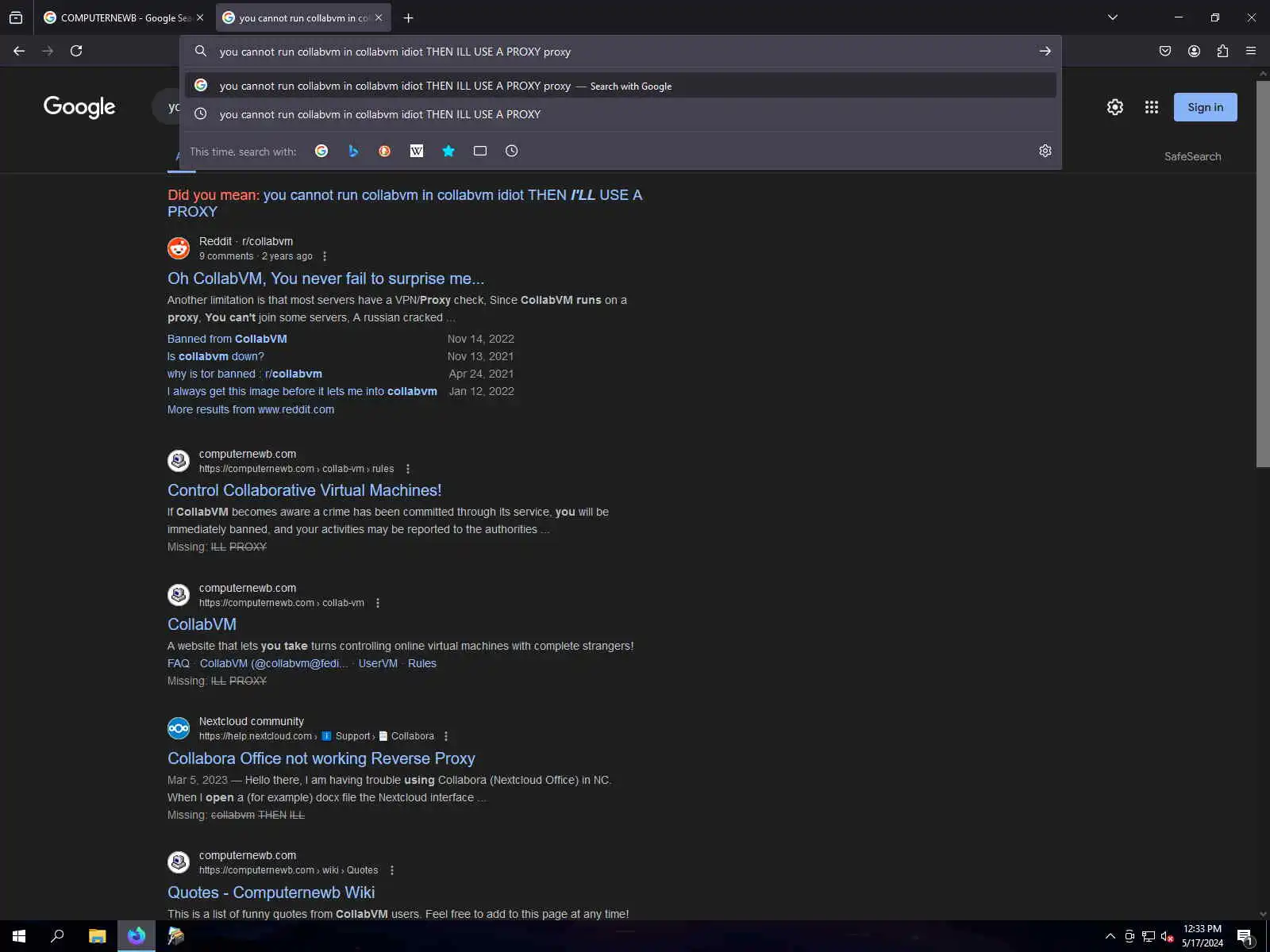Open the list all tabs dropdown
Image resolution: width=1270 pixels, height=952 pixels.
1113,17
